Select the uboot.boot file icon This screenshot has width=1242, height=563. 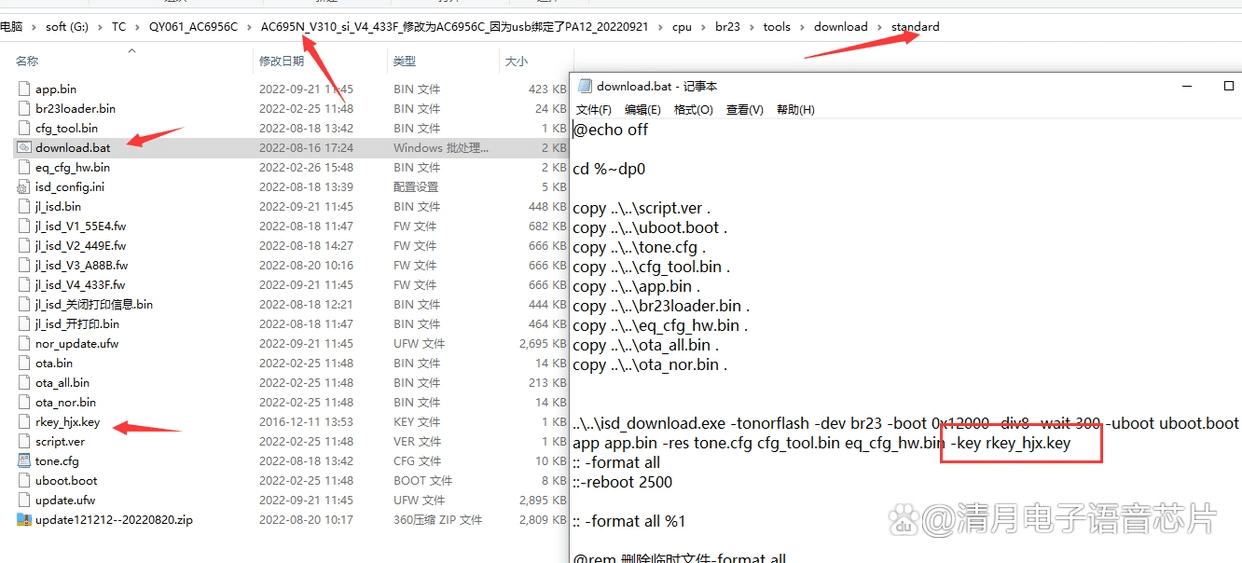tap(25, 481)
